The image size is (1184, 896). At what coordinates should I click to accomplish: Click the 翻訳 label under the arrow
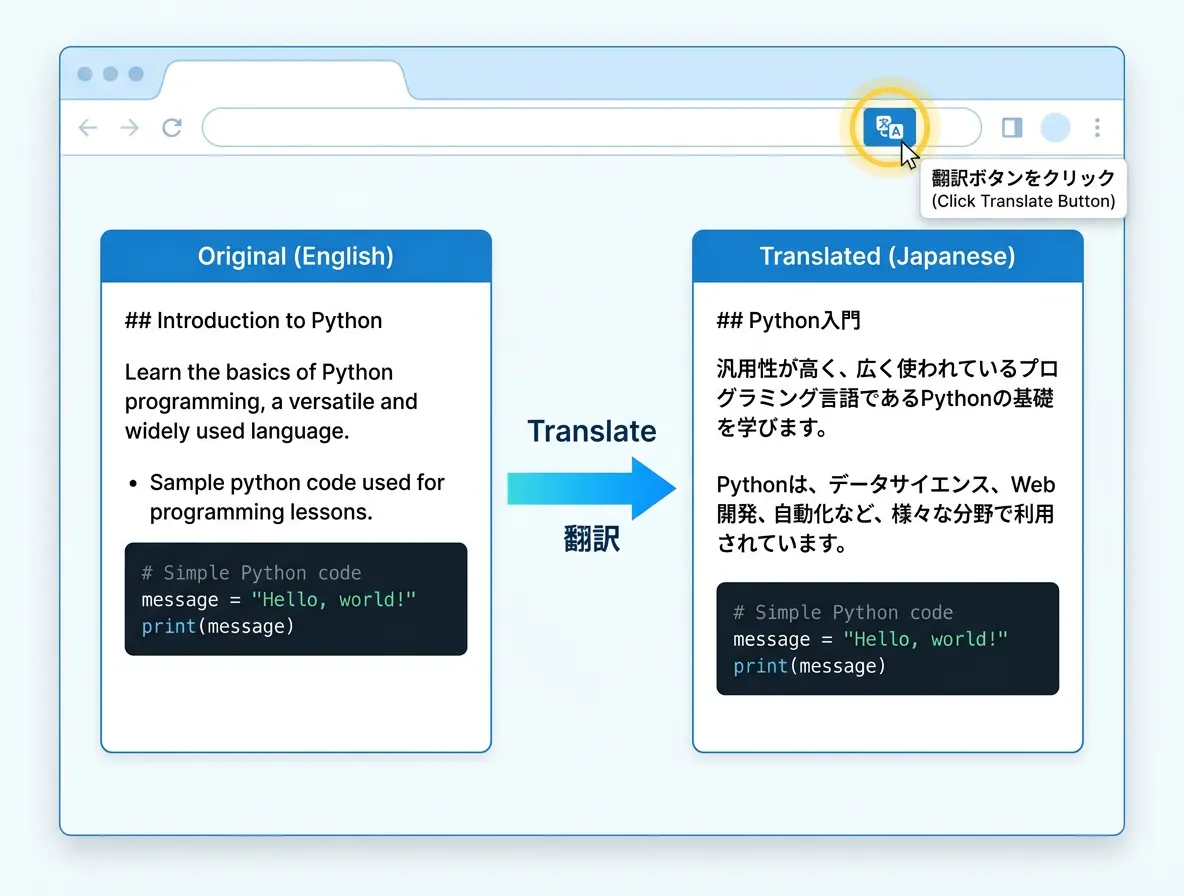point(592,540)
